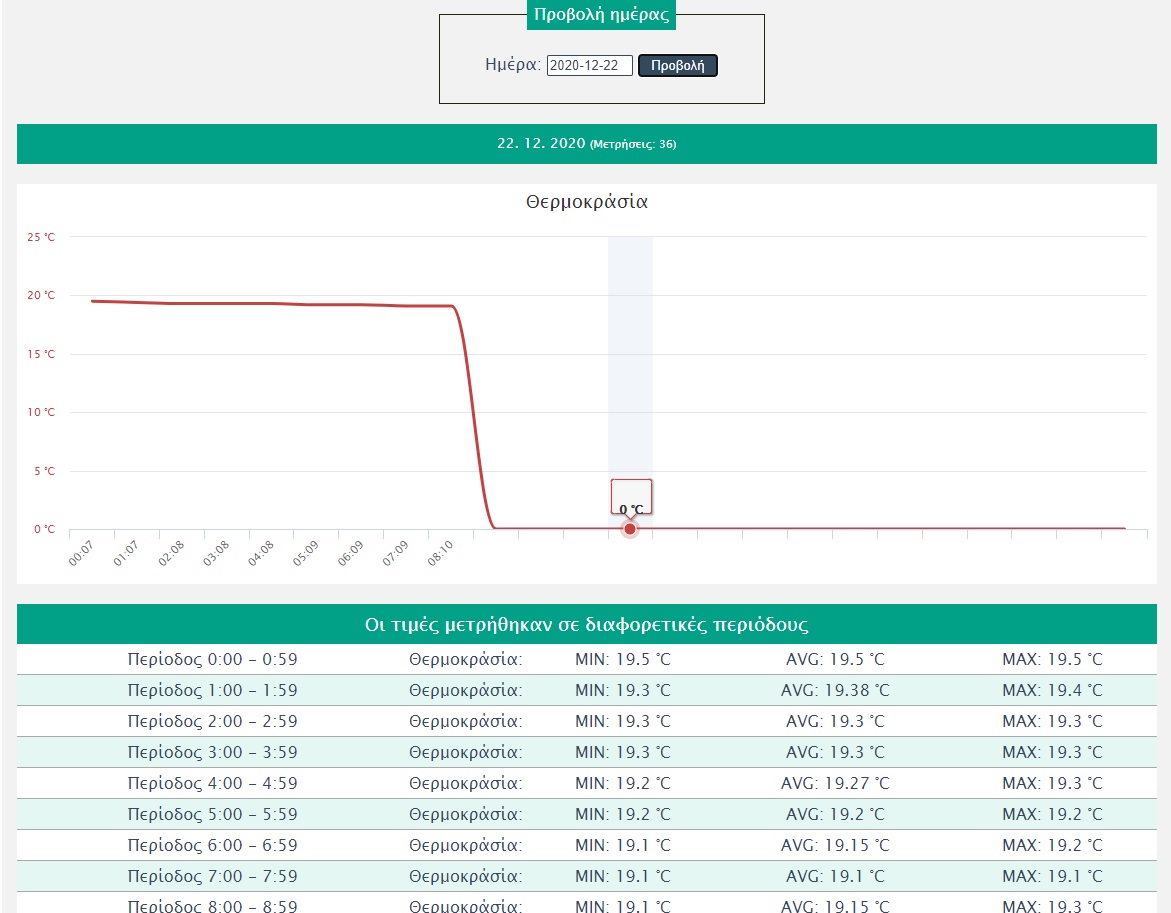Screen dimensions: 1171x913
Task: Click the 0 °C y-axis label
Action: [x=44, y=529]
